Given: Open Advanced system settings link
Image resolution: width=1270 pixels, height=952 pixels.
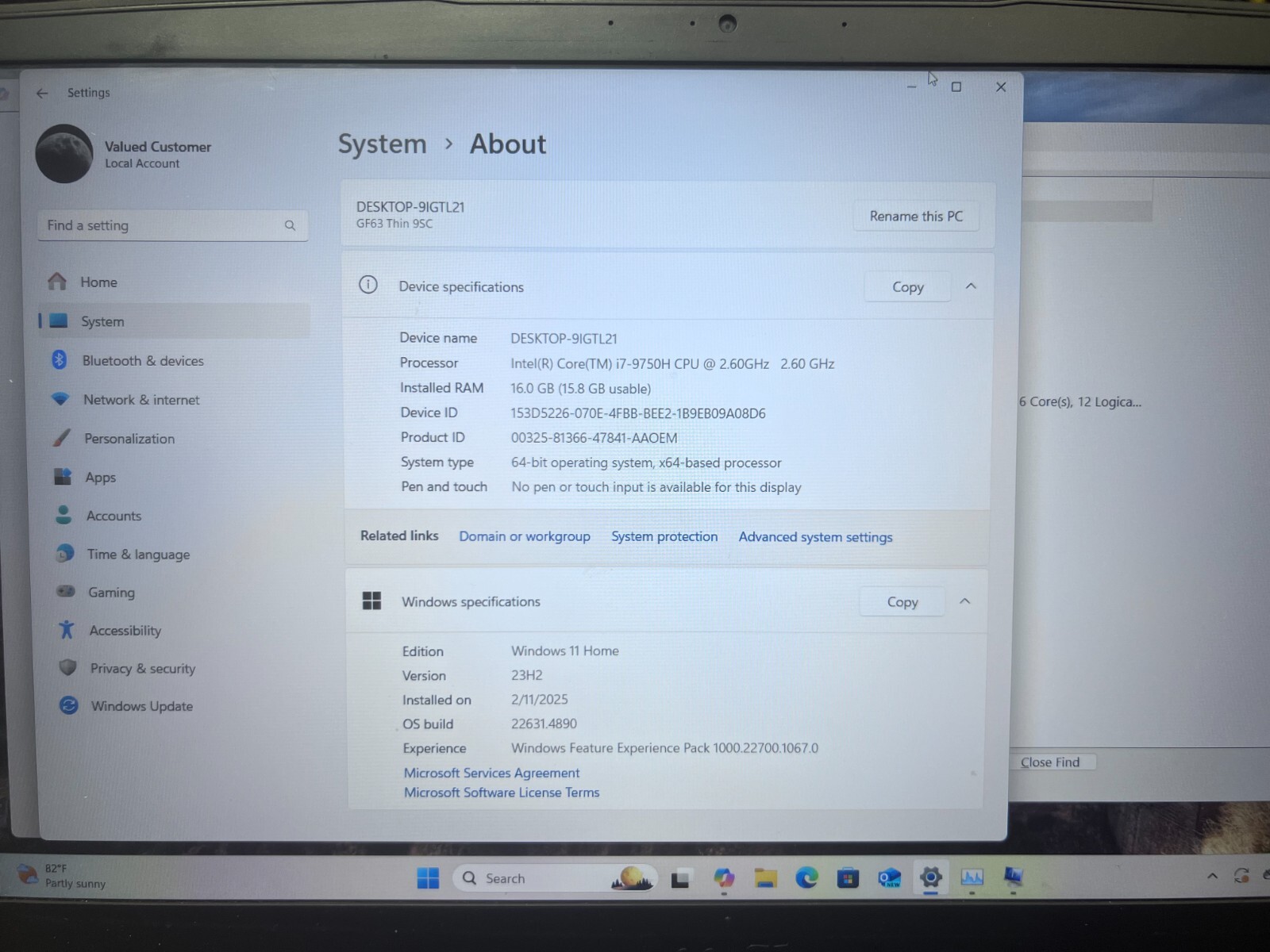Looking at the screenshot, I should tap(815, 538).
